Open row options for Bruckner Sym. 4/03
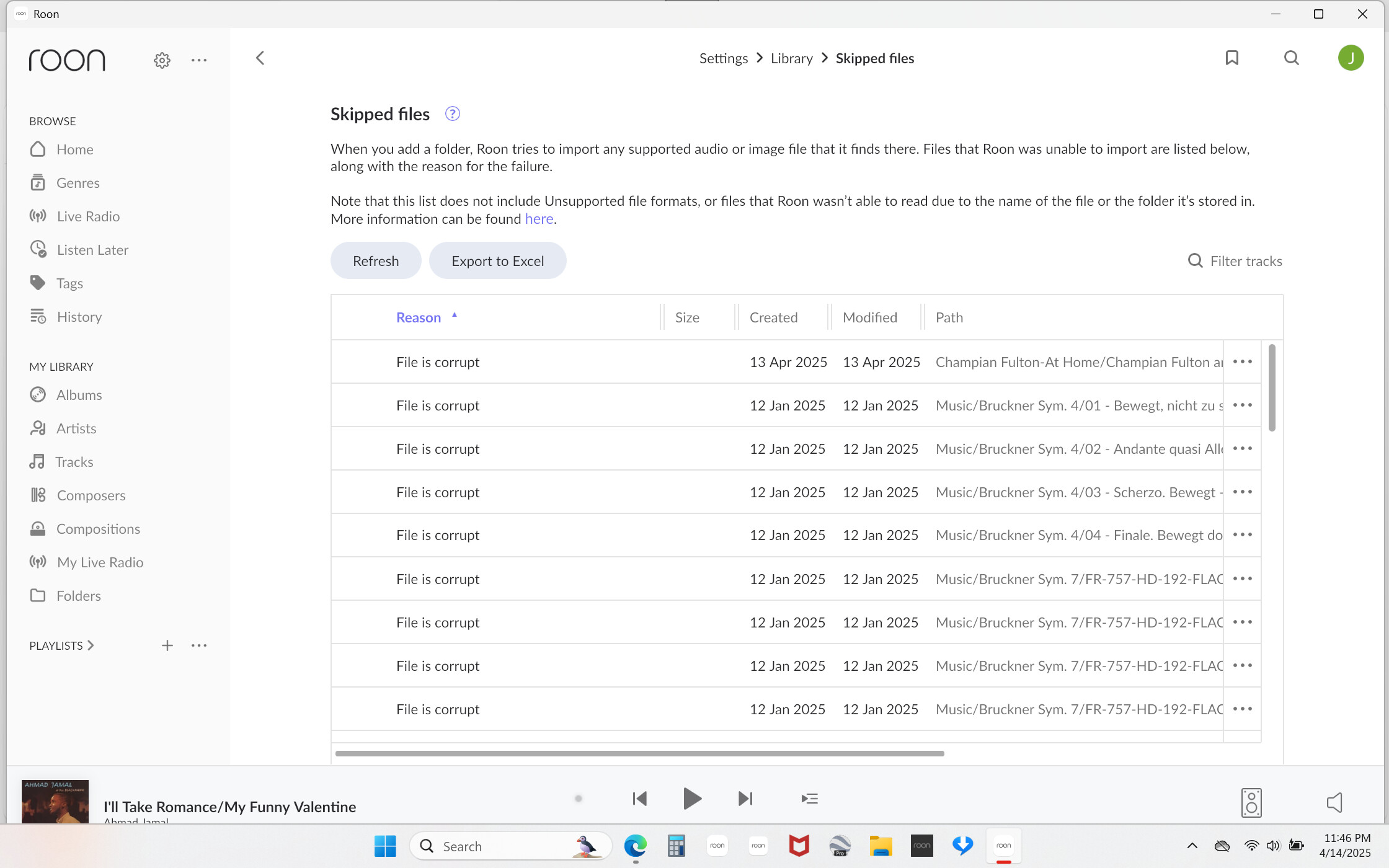Image resolution: width=1389 pixels, height=868 pixels. point(1243,492)
